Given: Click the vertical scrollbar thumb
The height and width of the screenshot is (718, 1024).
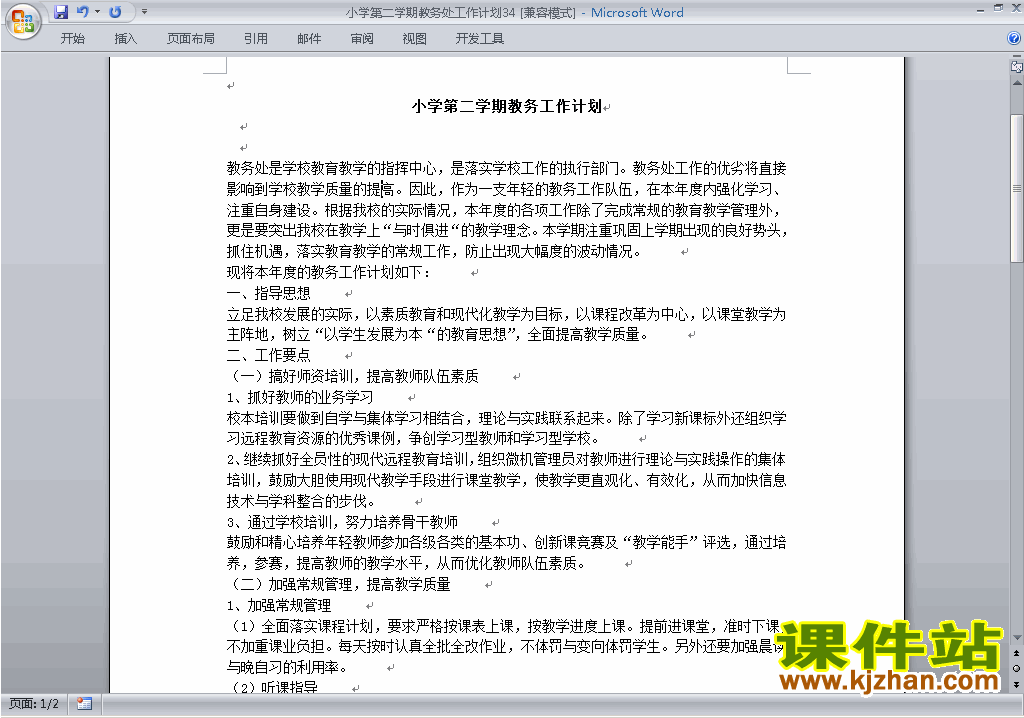Looking at the screenshot, I should [x=1016, y=188].
